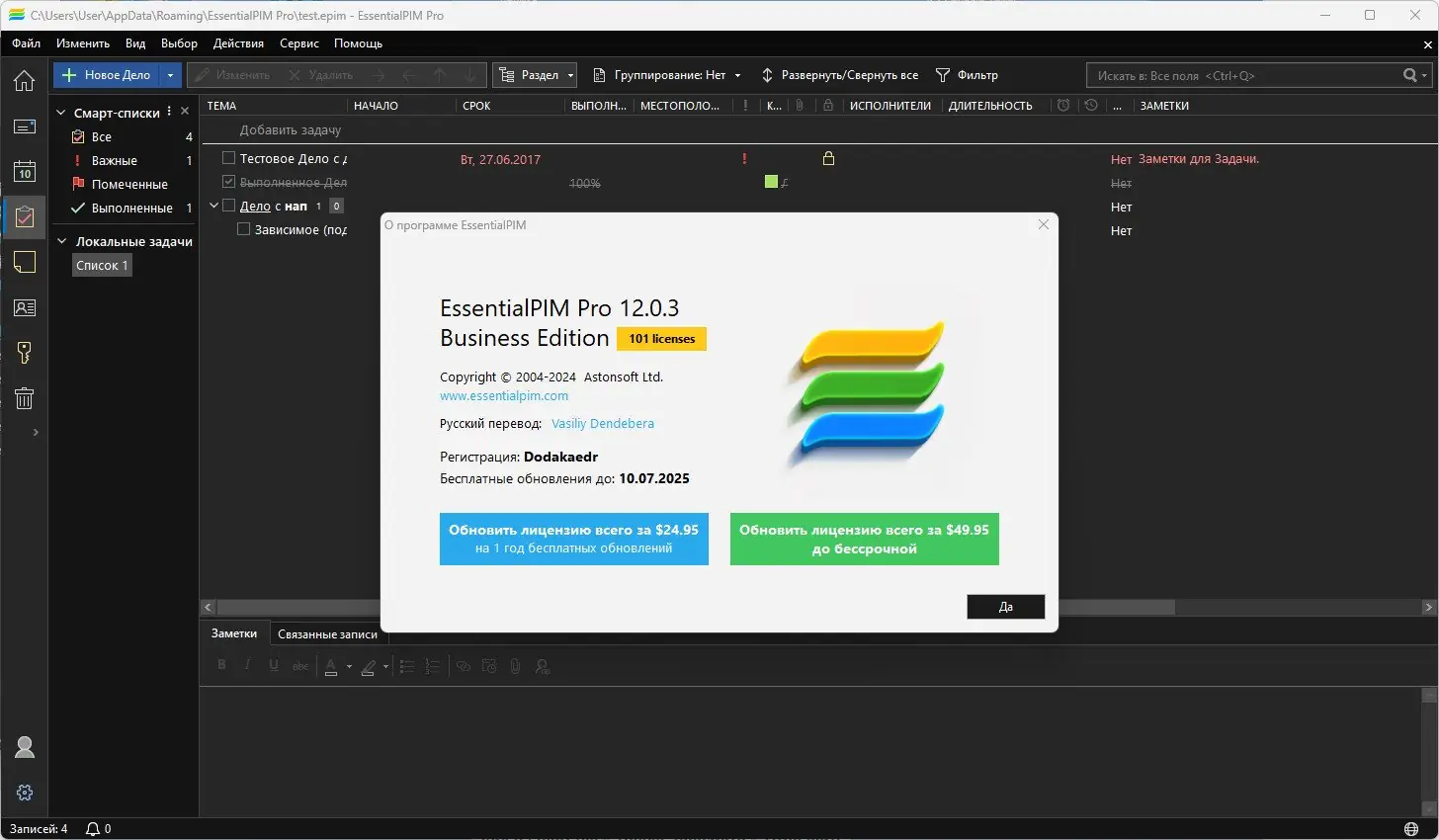The height and width of the screenshot is (840, 1439).
Task: Click the numbered list icon
Action: coord(432,667)
